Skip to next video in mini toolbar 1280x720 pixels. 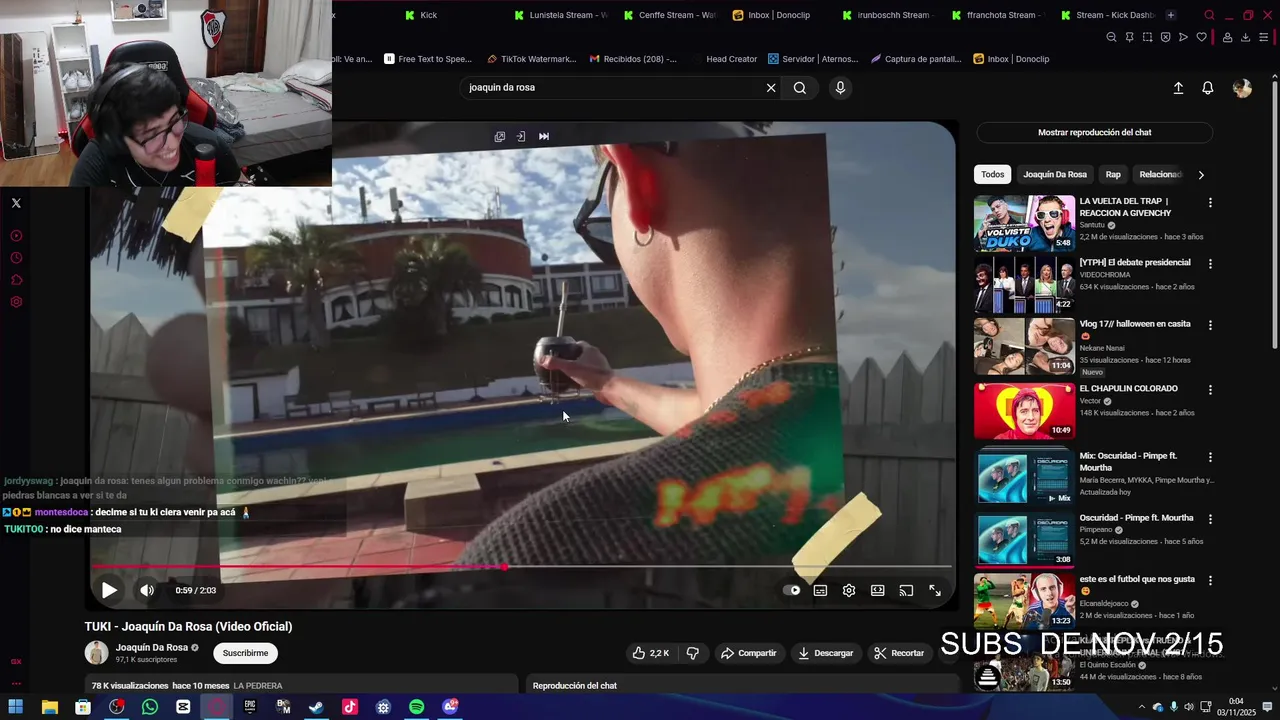click(544, 136)
